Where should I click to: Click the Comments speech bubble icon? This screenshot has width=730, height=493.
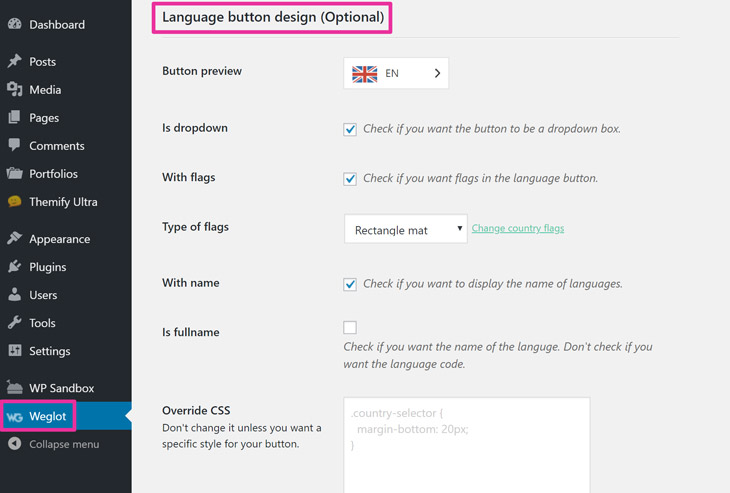click(x=14, y=145)
